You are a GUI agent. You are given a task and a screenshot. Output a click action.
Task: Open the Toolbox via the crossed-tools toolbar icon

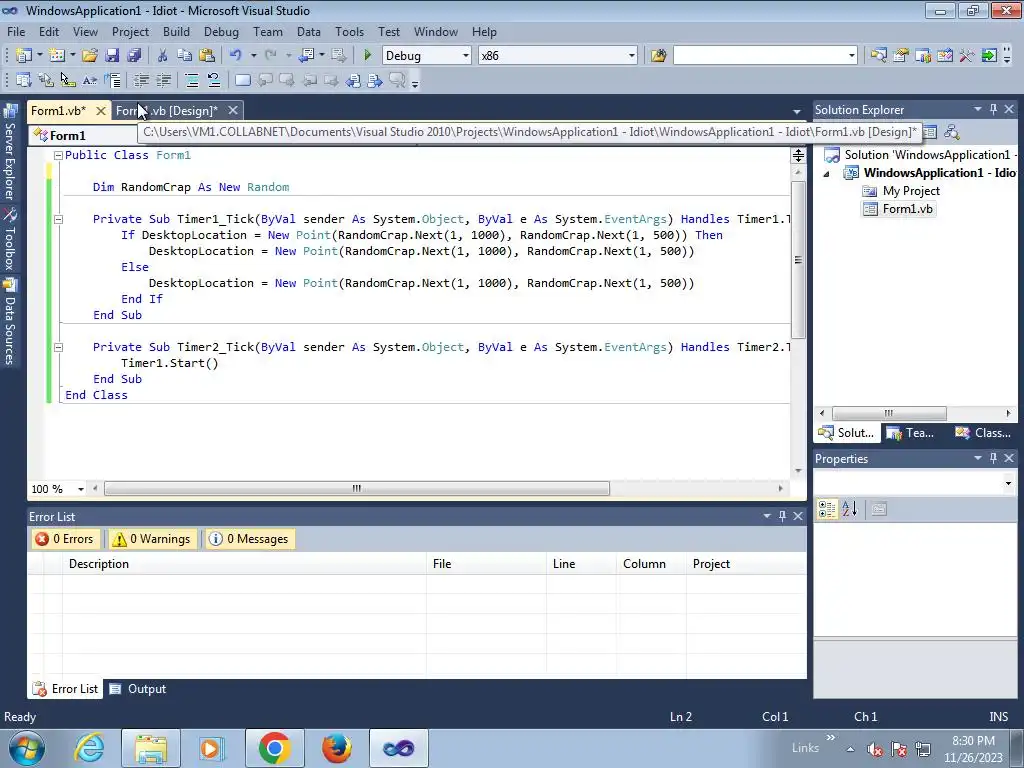[x=967, y=56]
